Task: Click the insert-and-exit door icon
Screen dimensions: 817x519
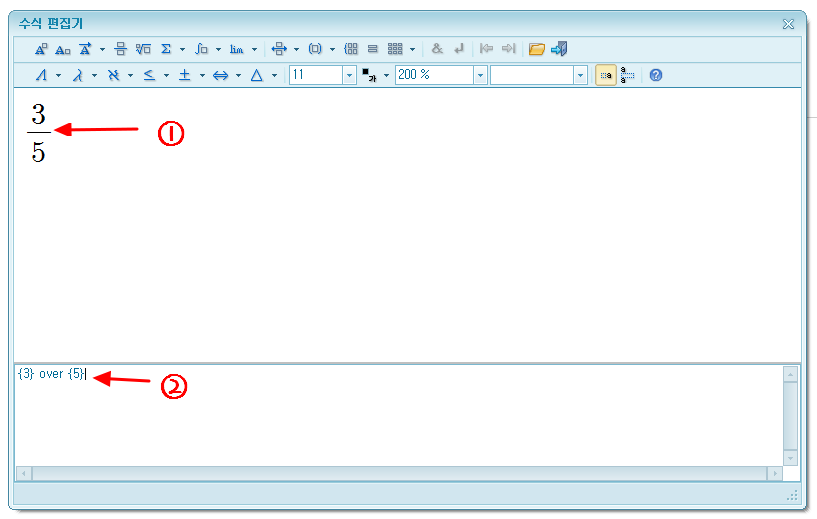Action: (x=559, y=49)
